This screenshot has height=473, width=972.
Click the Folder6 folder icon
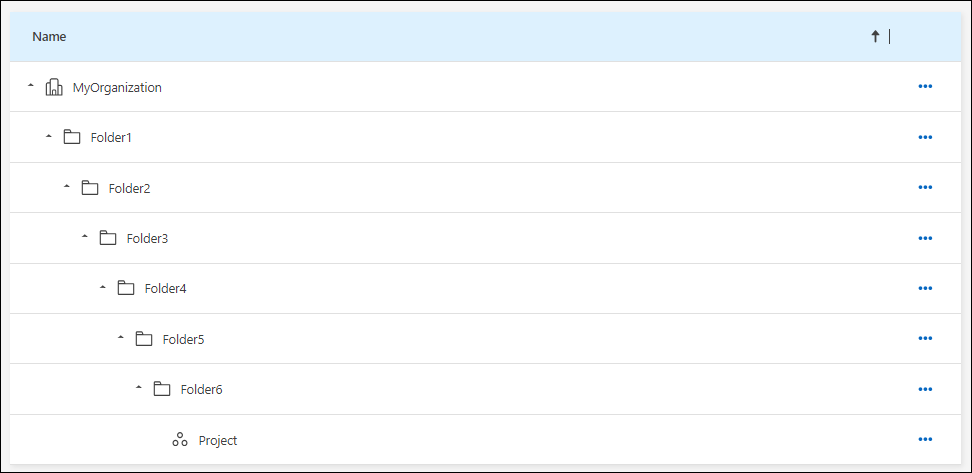tap(162, 389)
